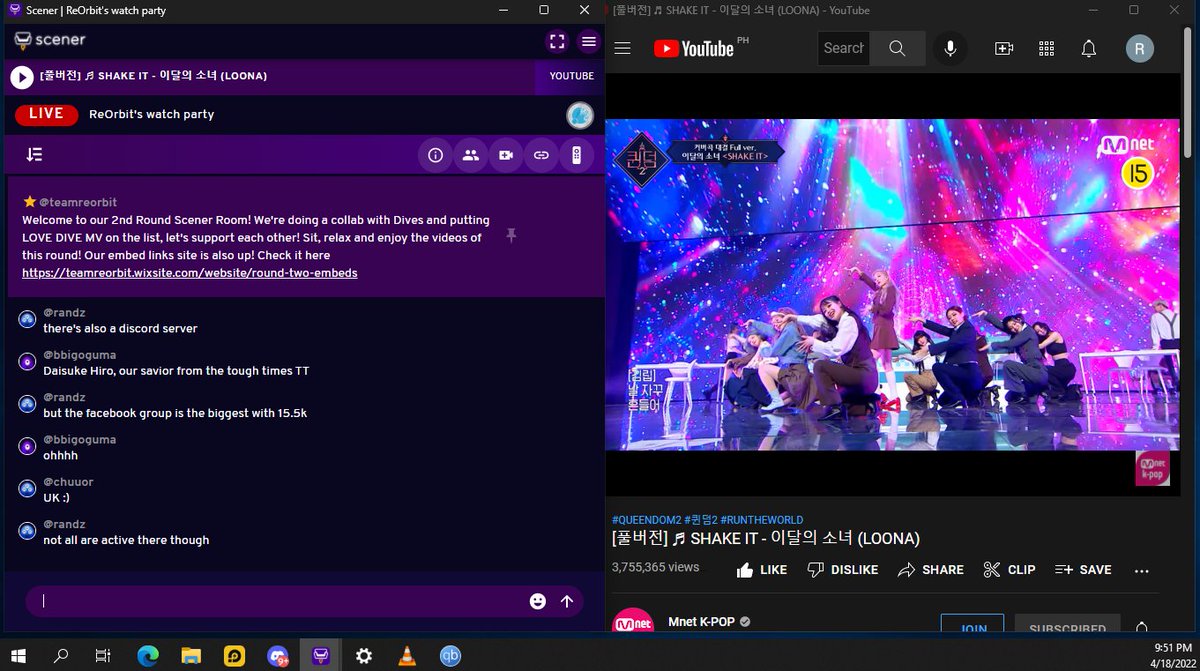1200x671 pixels.
Task: Open File Explorer from taskbar
Action: click(191, 656)
